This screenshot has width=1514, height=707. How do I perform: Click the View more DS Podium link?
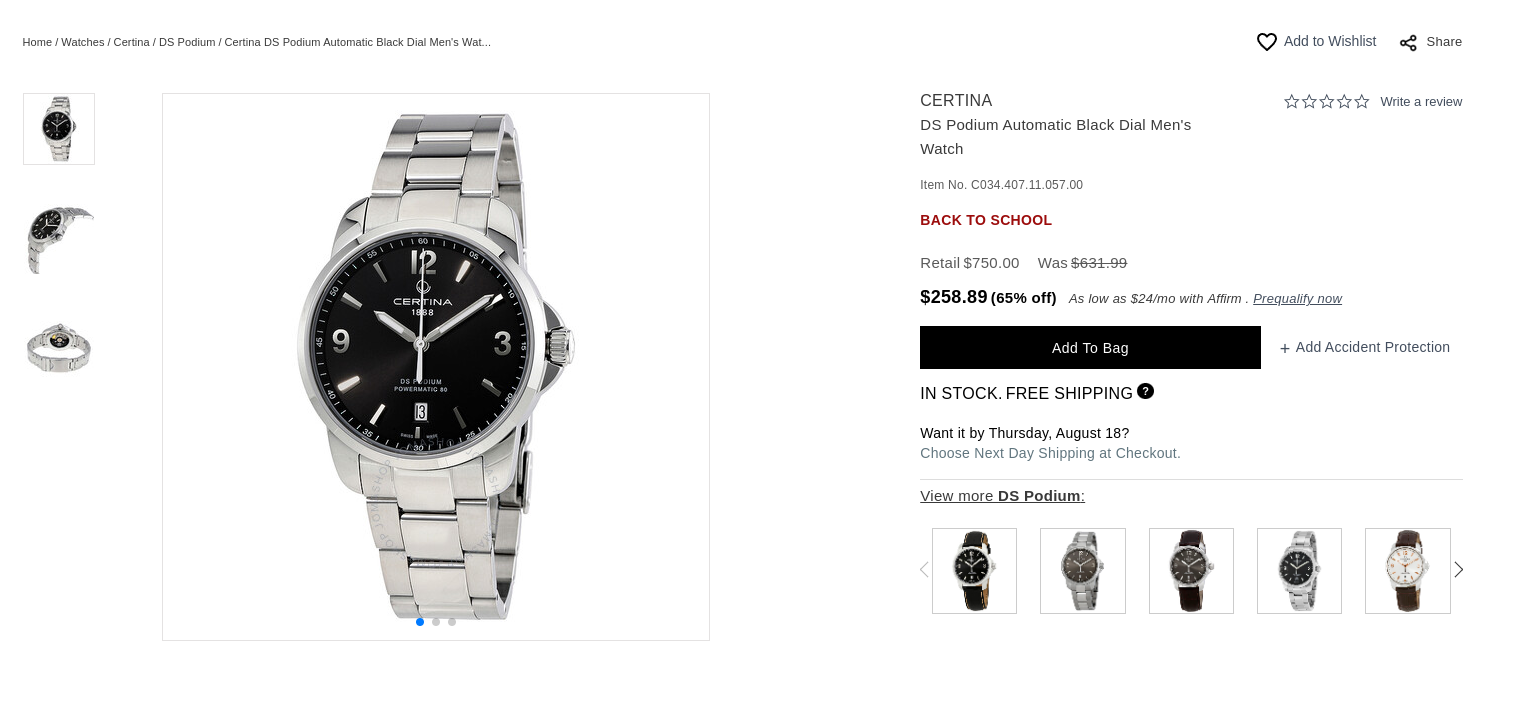1001,496
